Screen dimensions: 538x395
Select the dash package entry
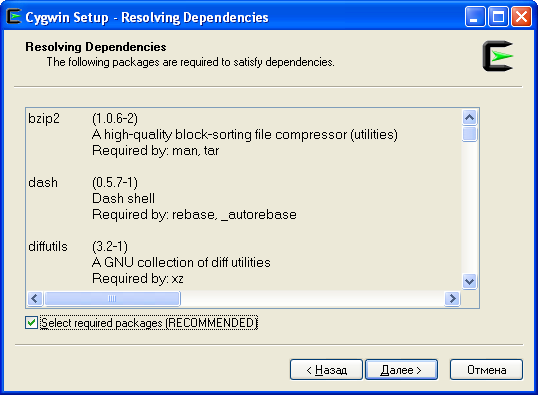click(43, 183)
